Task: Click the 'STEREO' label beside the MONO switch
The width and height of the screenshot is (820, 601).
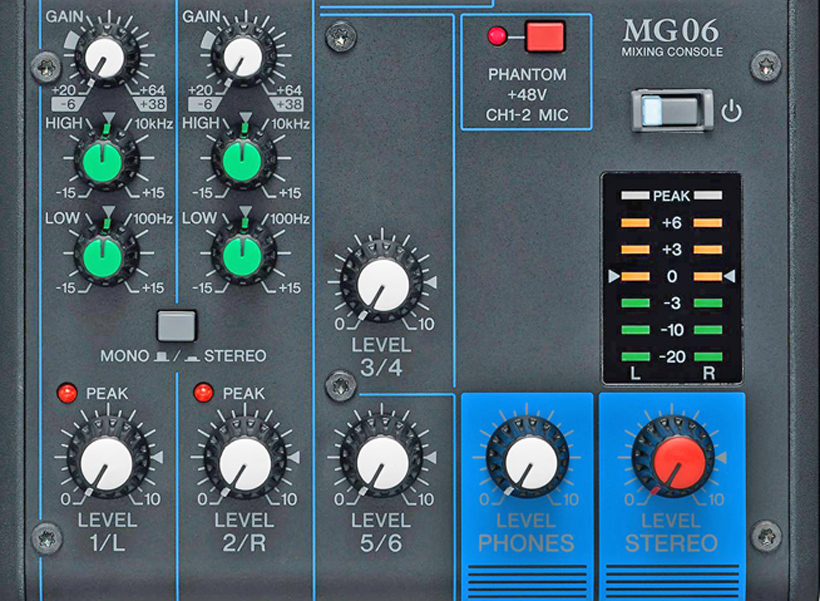Action: pyautogui.click(x=235, y=356)
